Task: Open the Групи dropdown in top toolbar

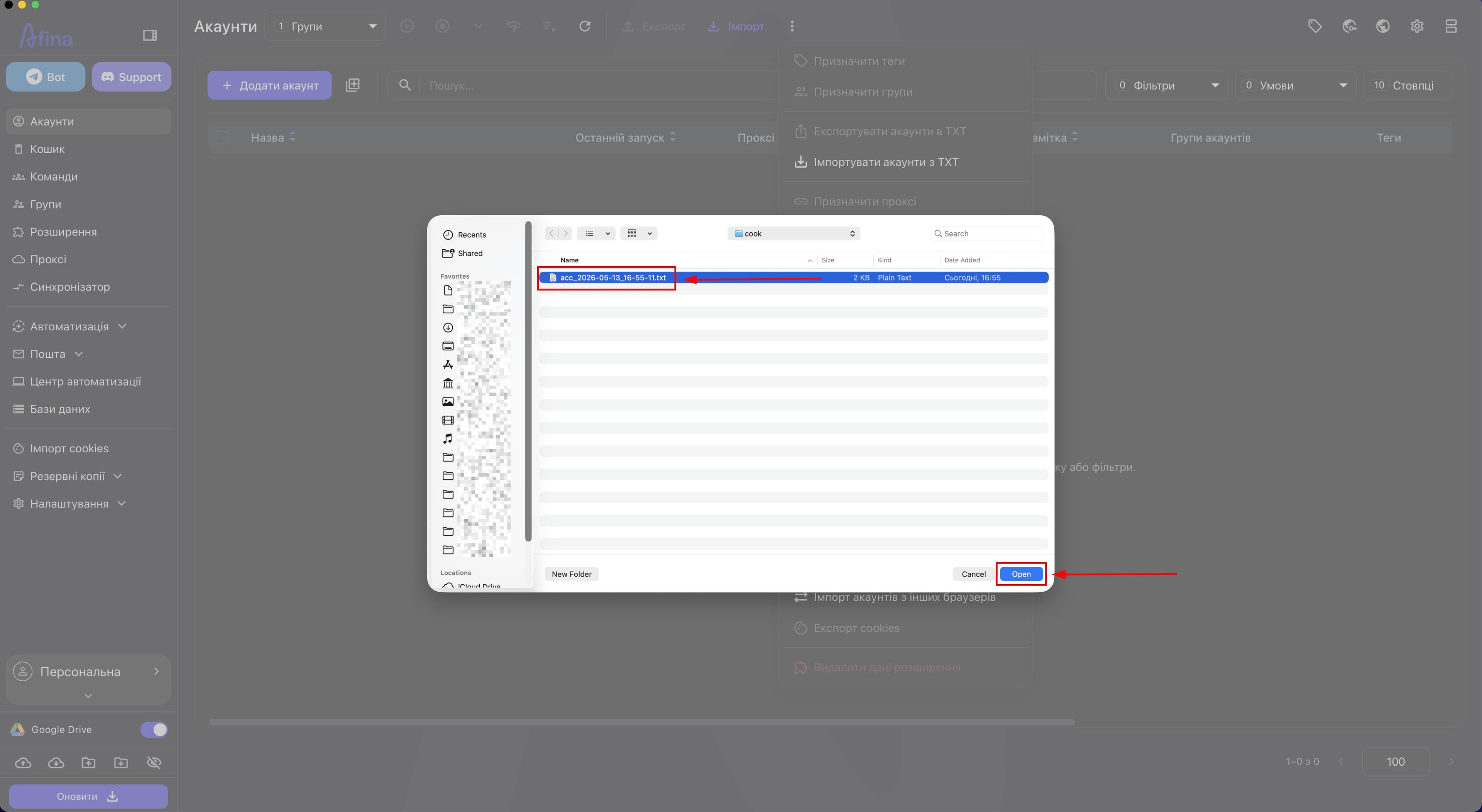Action: click(x=325, y=27)
